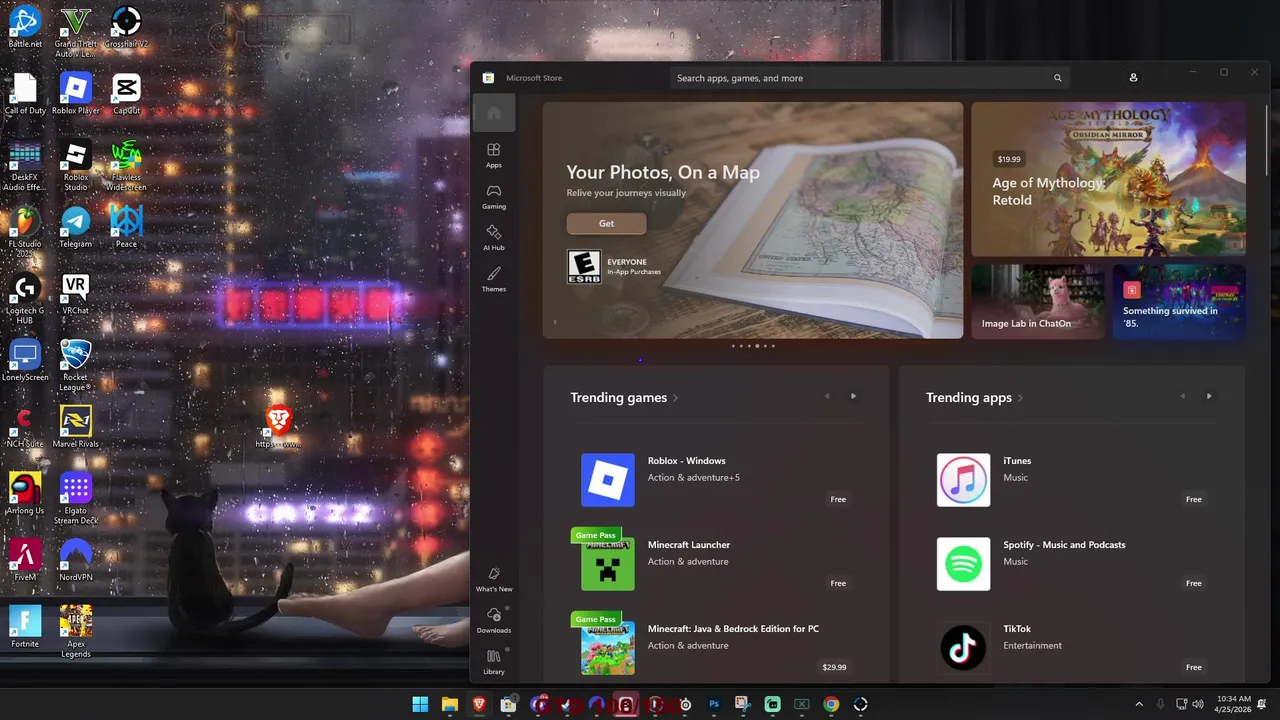Screen dimensions: 1280x720
Task: Show previous Trending apps items
Action: tap(1182, 397)
